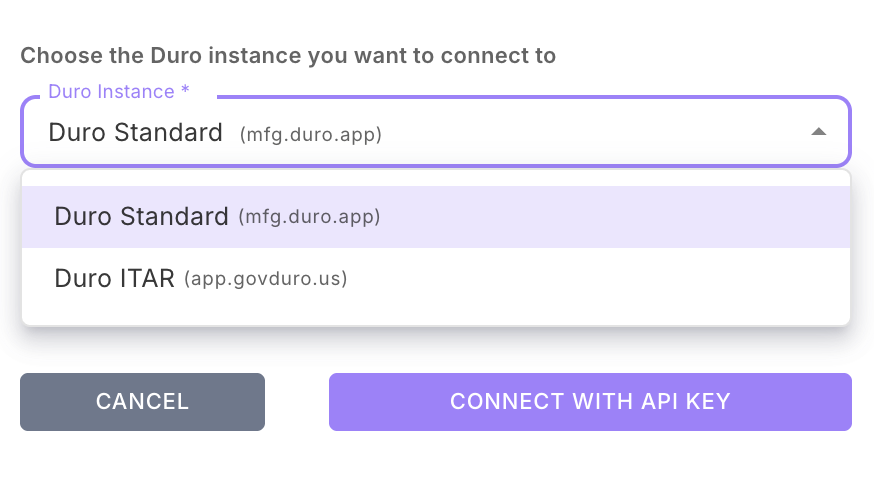
Task: Pick the government ITAR instance row
Action: click(x=435, y=278)
